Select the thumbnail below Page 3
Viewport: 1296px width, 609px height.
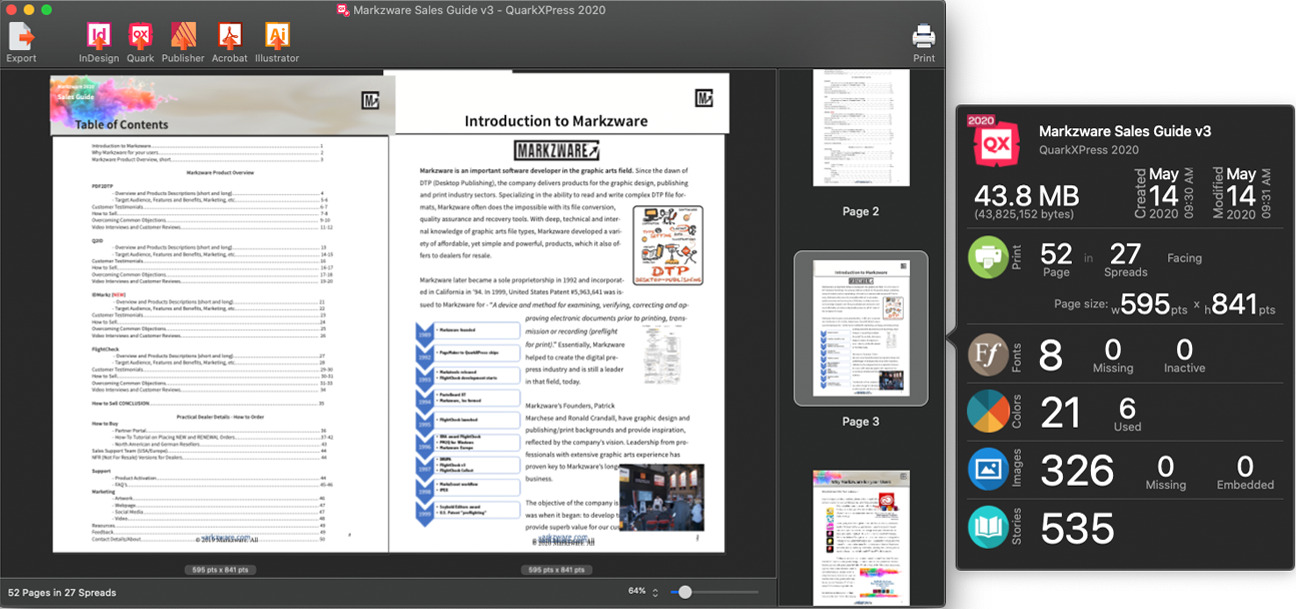point(861,538)
